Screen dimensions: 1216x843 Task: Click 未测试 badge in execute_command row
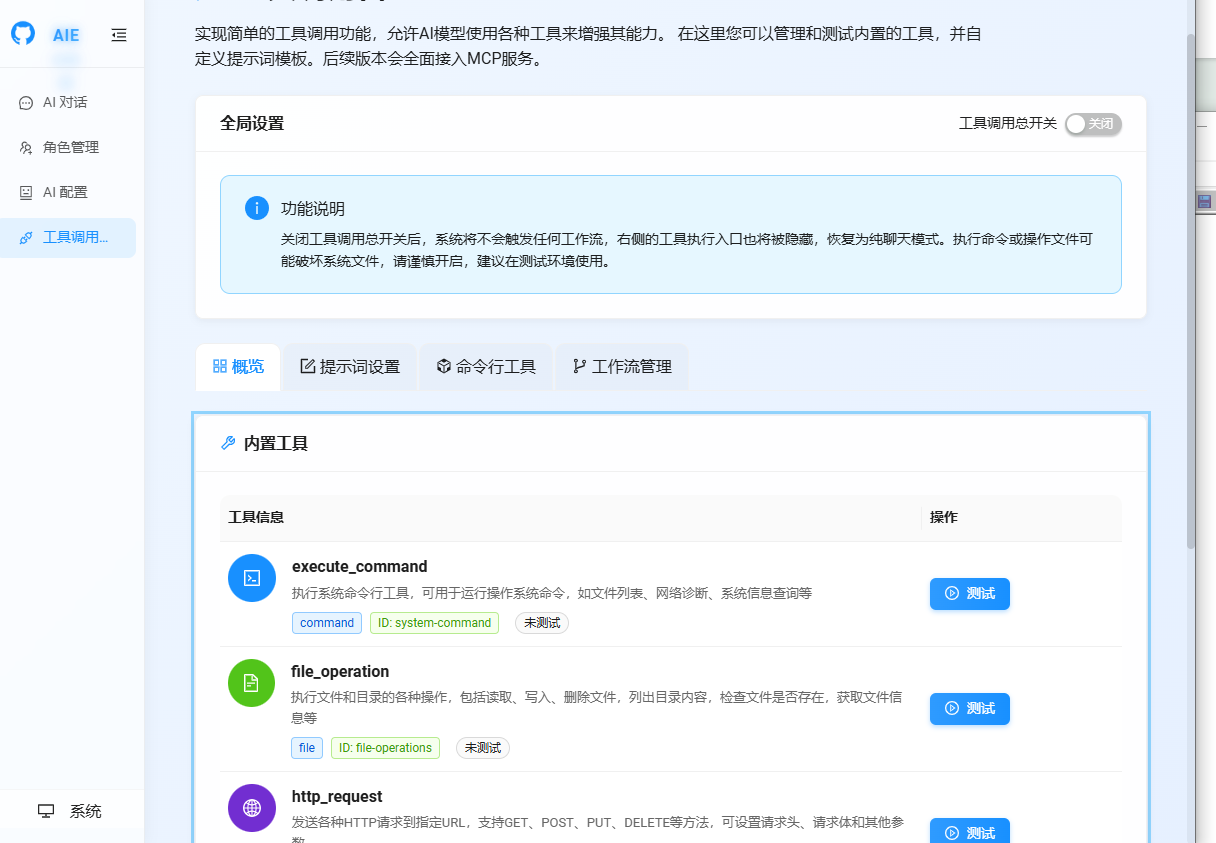coord(542,623)
